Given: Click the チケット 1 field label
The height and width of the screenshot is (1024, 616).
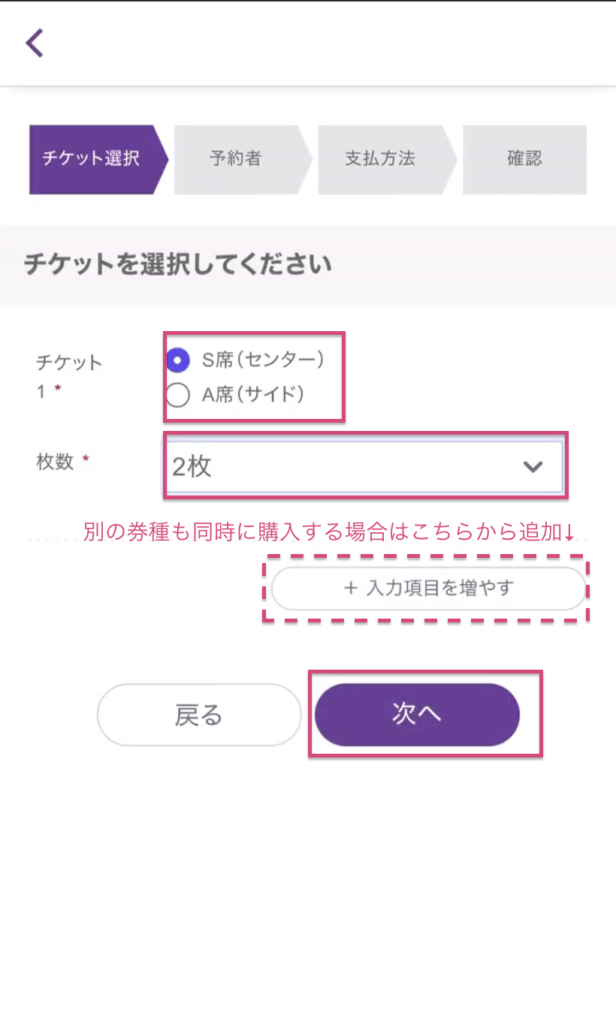Looking at the screenshot, I should pos(68,375).
